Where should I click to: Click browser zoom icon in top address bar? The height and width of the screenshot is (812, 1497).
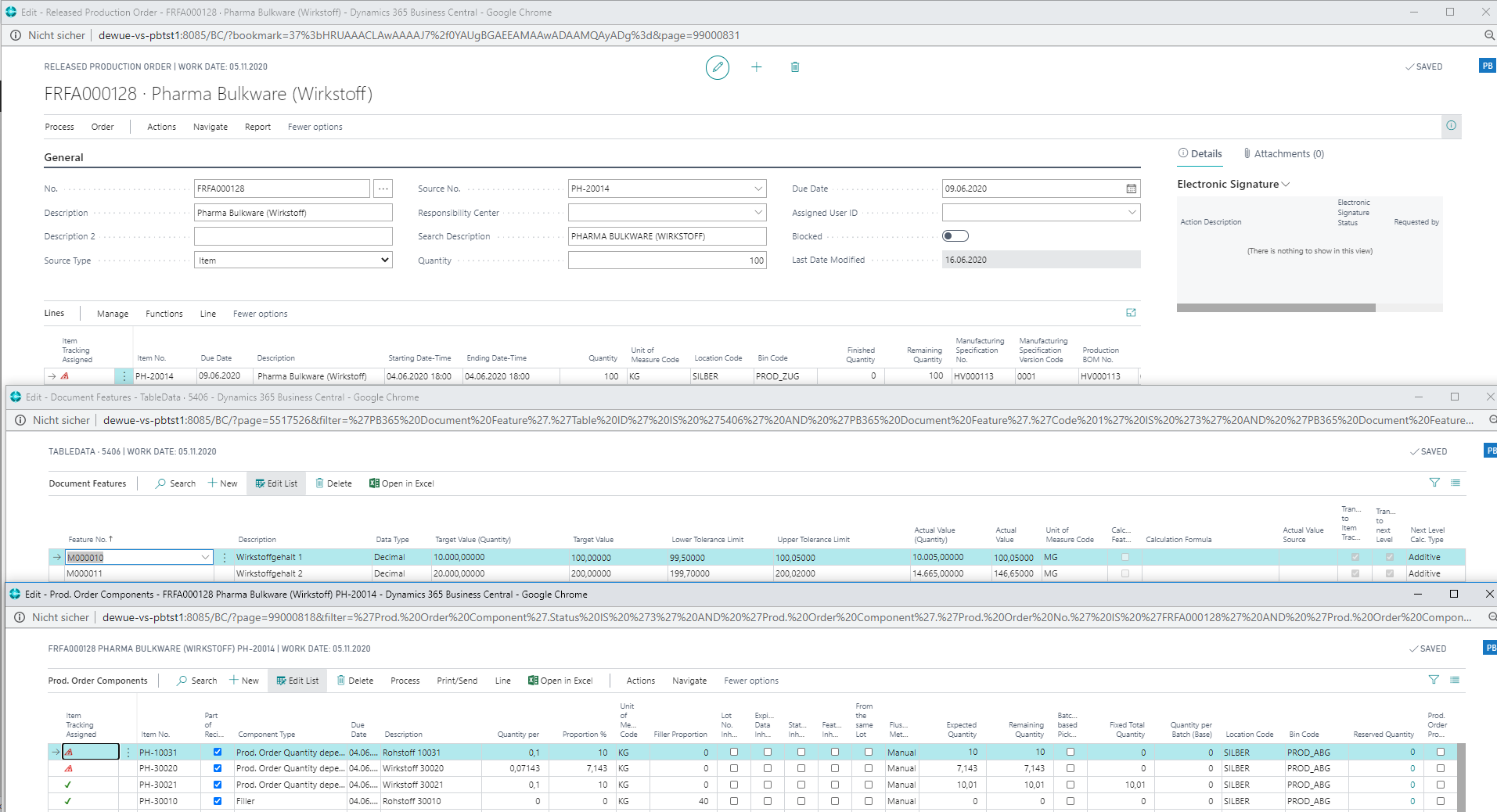coord(1489,35)
